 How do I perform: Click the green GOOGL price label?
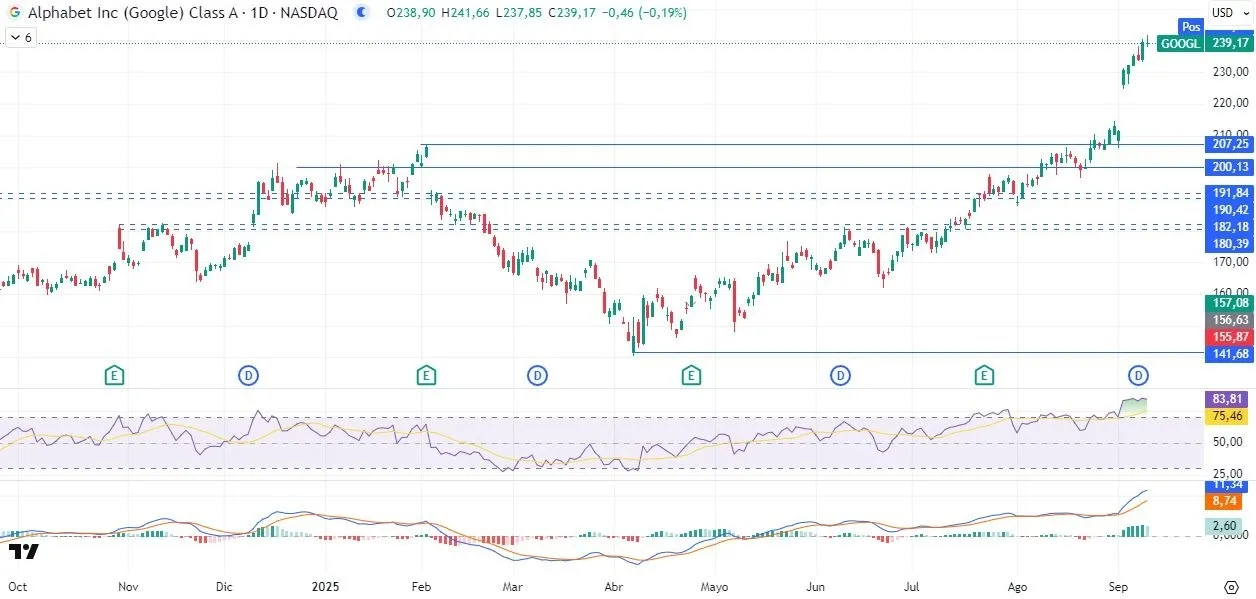click(x=1179, y=43)
